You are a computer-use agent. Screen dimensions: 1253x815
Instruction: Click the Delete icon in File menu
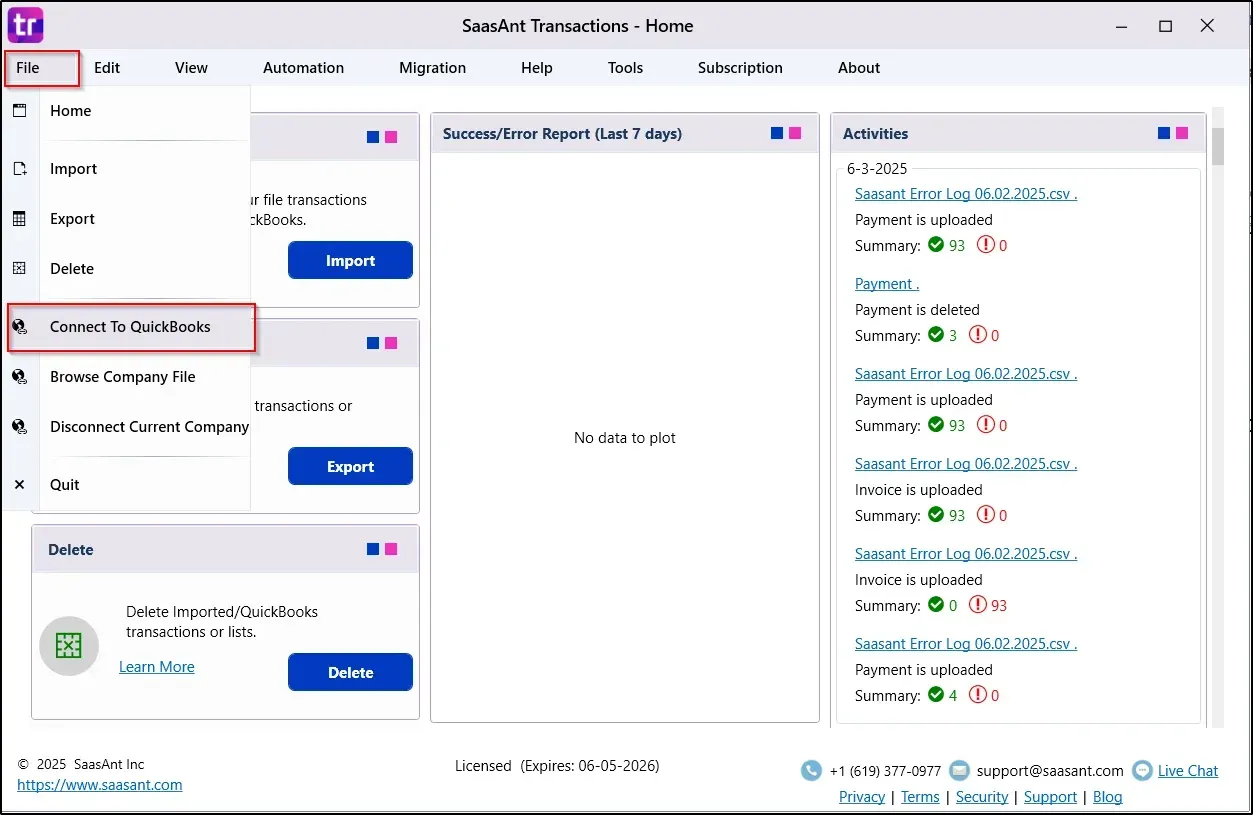19,268
